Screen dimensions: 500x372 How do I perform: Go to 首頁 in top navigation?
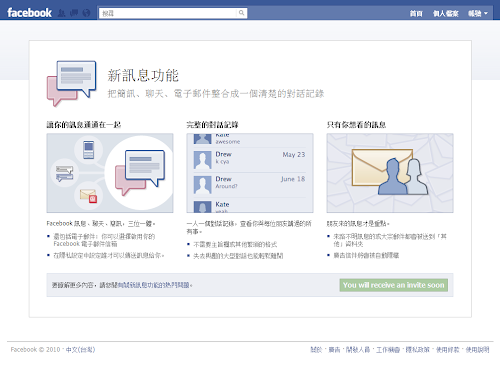pos(416,13)
